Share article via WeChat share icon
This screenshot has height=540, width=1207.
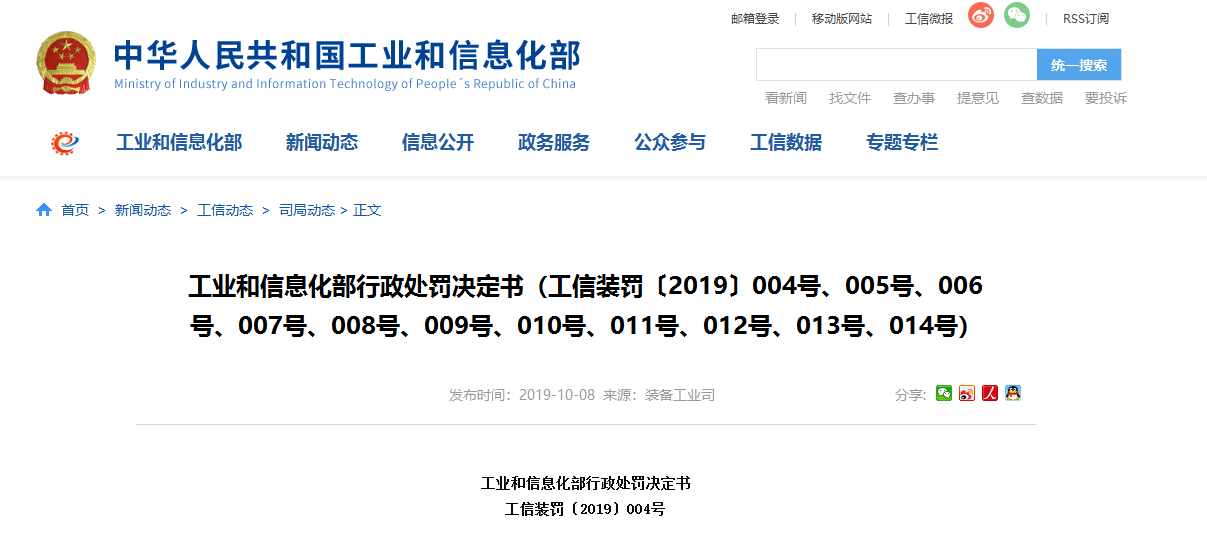(x=944, y=393)
